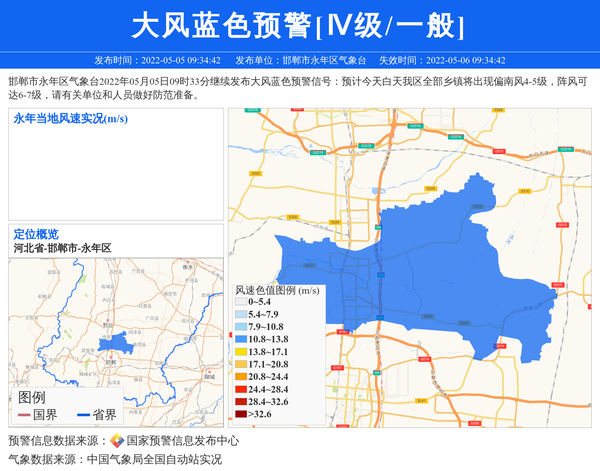Click the blue district on the overview map

116,343
